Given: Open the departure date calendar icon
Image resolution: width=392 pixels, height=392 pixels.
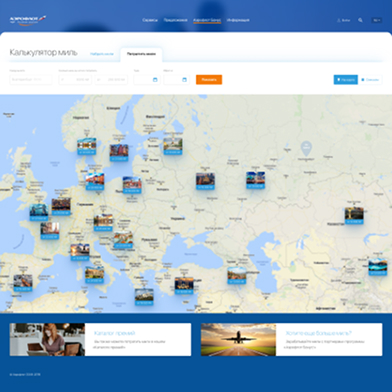Looking at the screenshot, I should tap(155, 80).
